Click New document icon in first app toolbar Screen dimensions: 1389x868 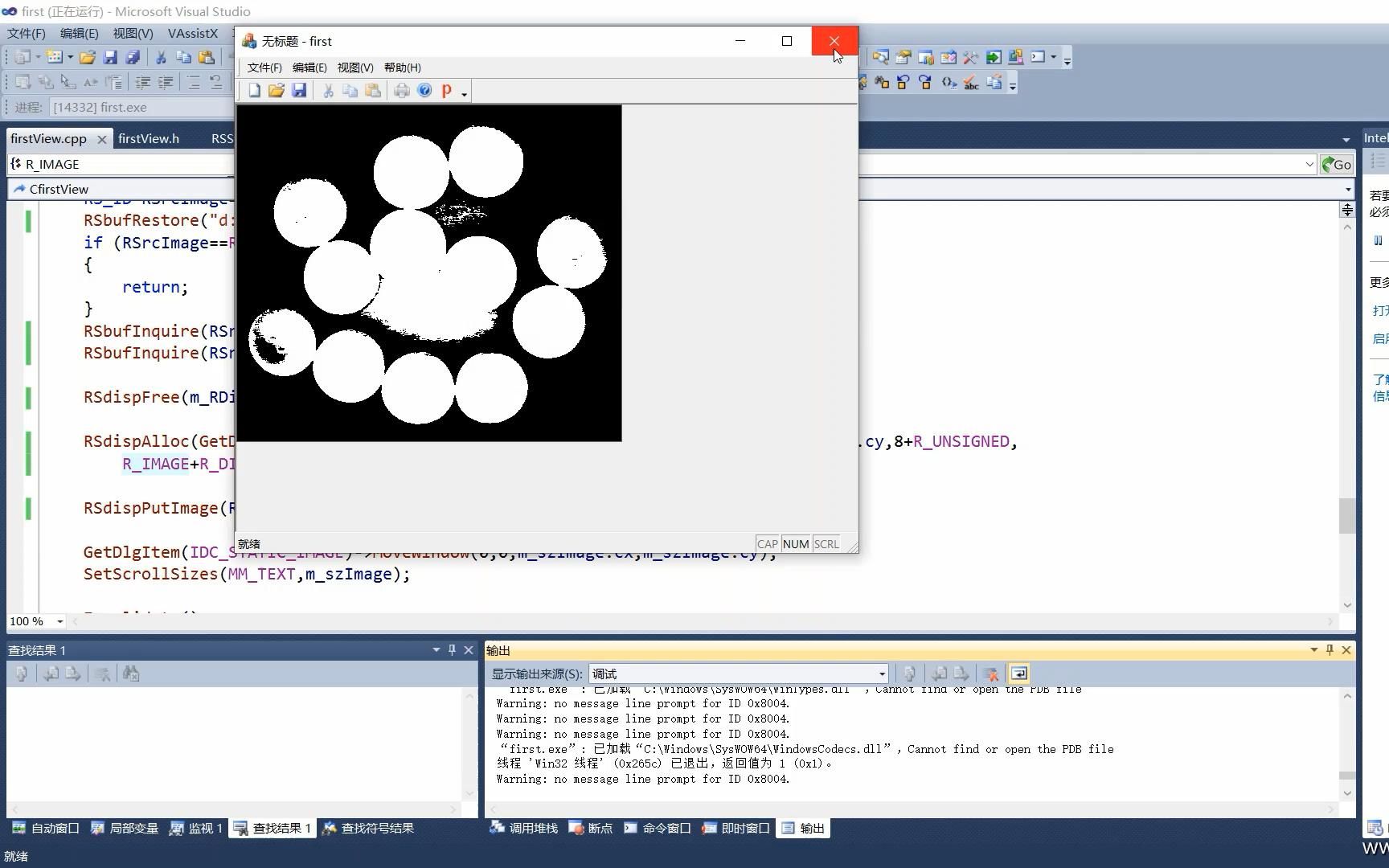click(254, 90)
